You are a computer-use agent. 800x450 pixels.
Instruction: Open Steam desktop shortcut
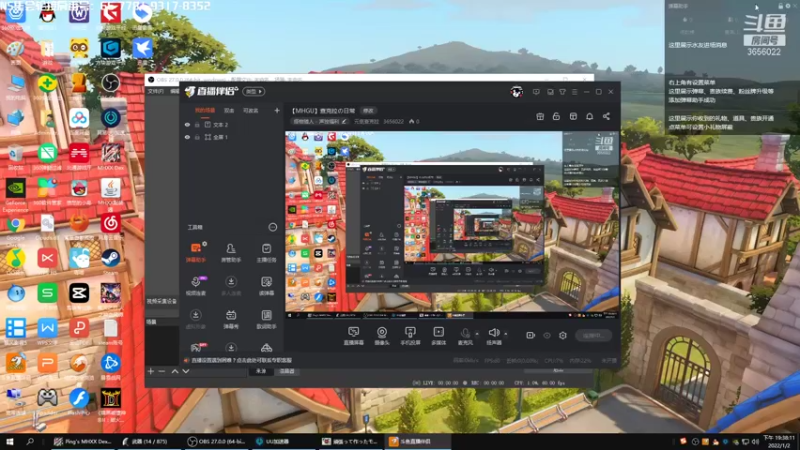110,260
